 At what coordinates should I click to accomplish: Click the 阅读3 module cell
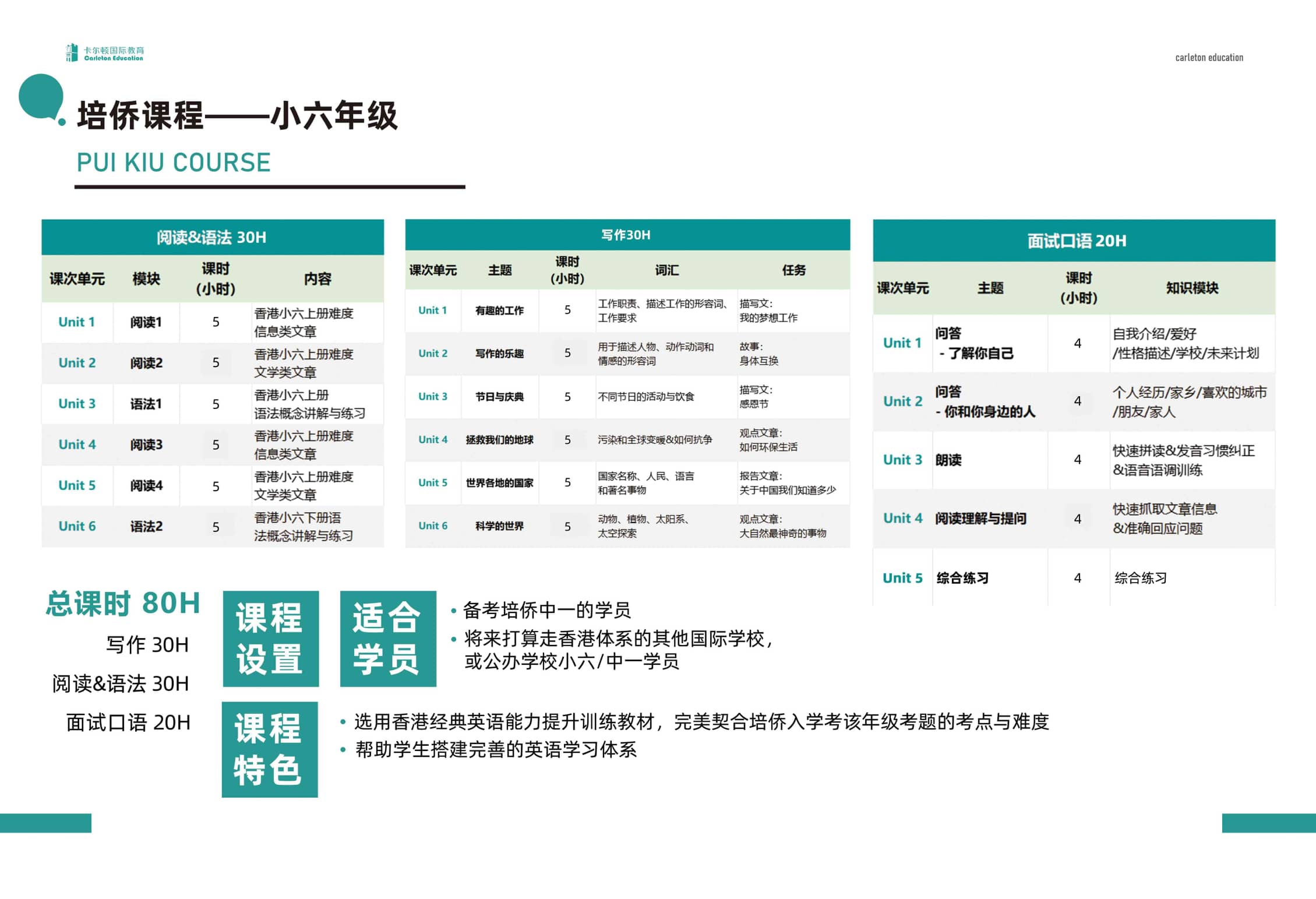click(146, 445)
